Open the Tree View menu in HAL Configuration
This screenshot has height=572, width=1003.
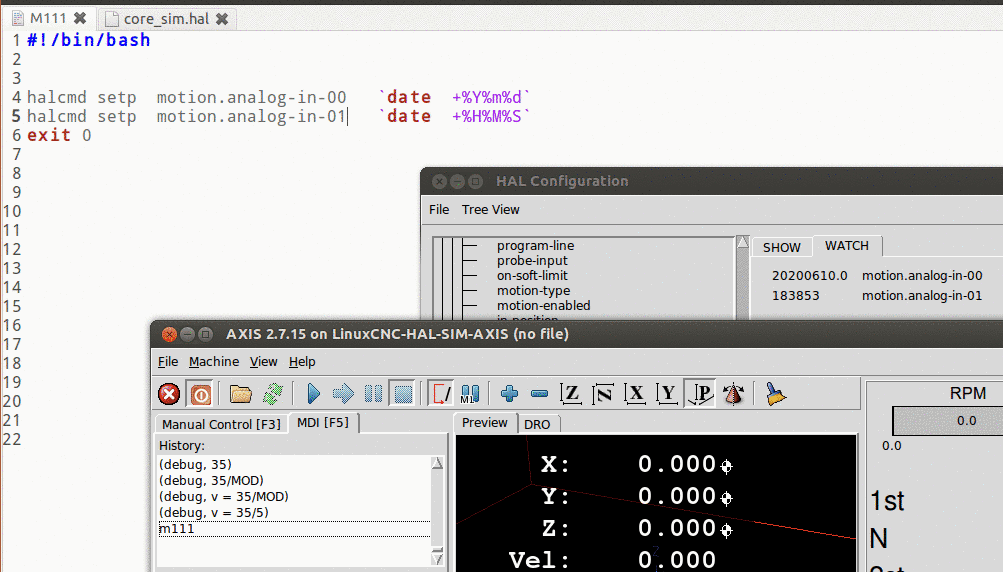pos(490,210)
